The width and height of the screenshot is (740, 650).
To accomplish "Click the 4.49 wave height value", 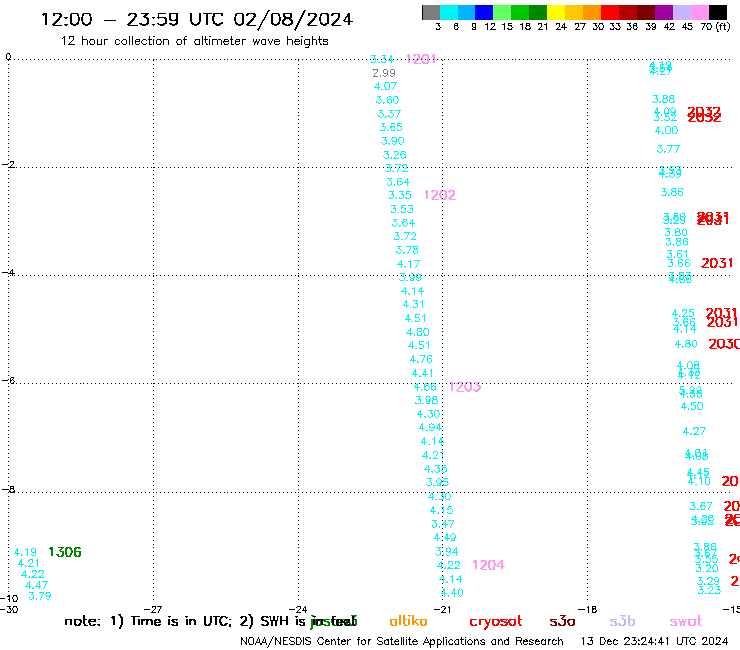I will tap(445, 537).
